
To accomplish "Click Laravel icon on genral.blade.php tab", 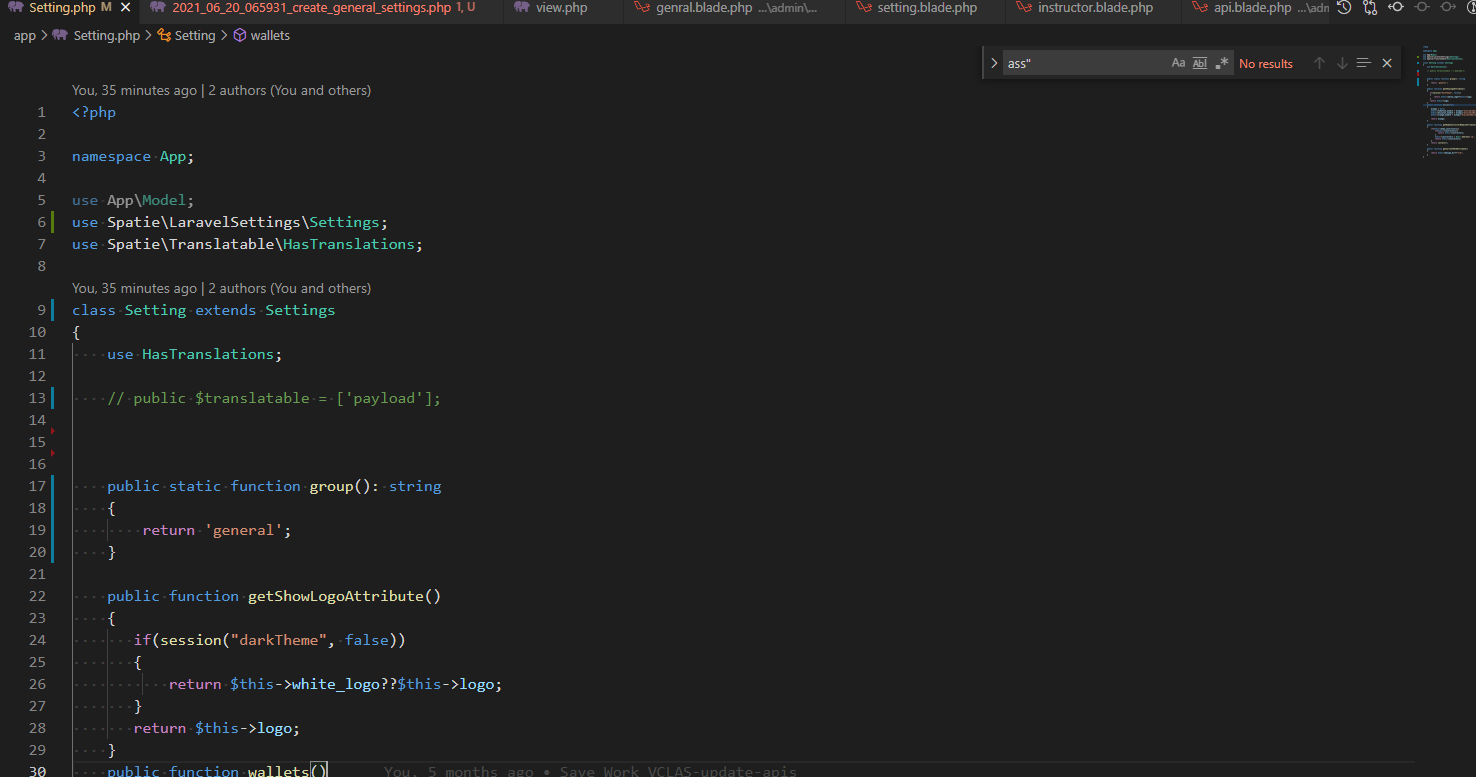I will pyautogui.click(x=642, y=8).
